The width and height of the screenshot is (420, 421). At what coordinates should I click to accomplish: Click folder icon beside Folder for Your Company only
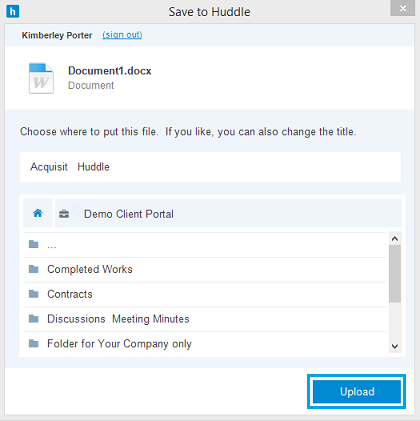click(x=34, y=343)
